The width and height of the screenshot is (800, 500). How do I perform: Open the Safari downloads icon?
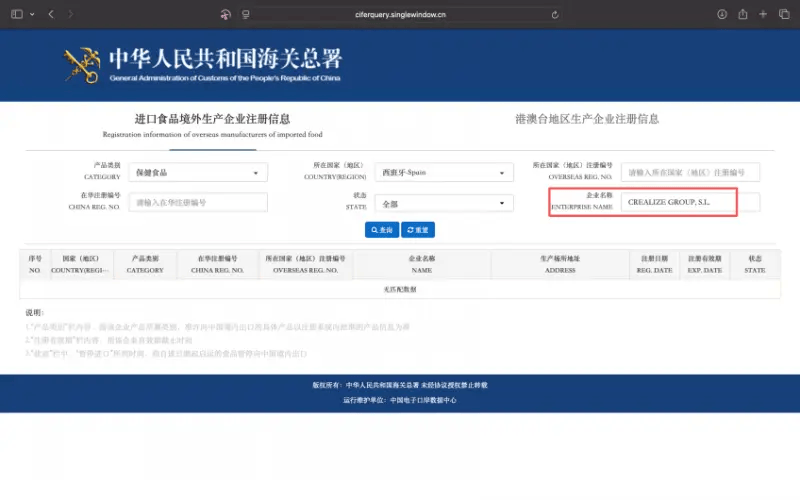(x=722, y=15)
